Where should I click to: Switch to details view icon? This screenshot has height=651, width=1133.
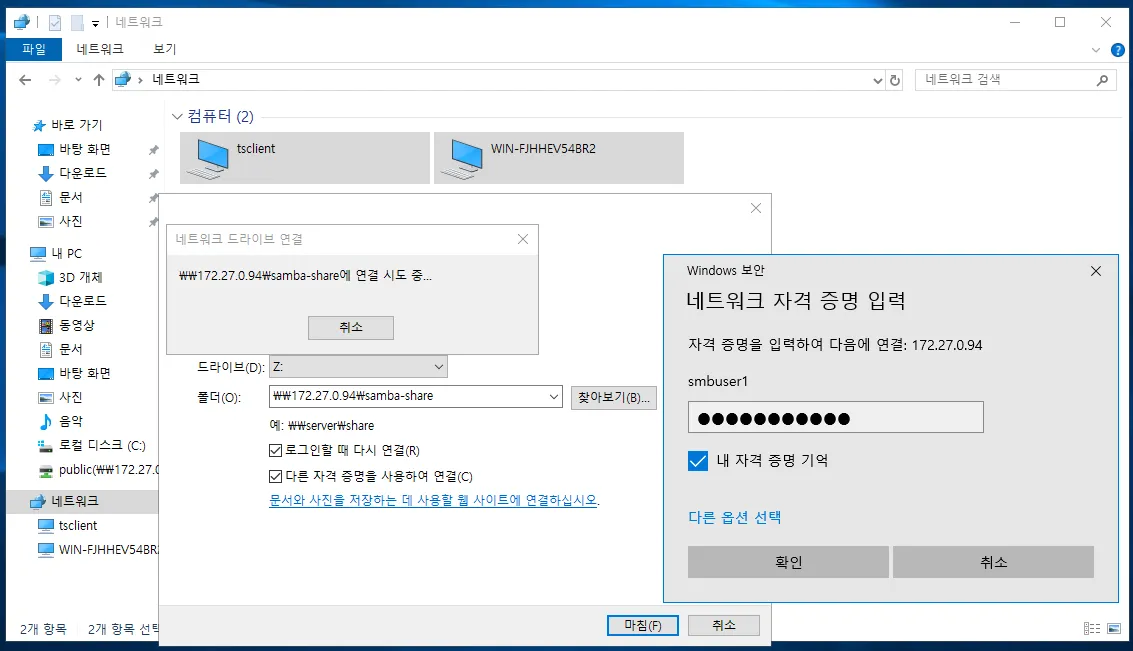(x=1092, y=629)
